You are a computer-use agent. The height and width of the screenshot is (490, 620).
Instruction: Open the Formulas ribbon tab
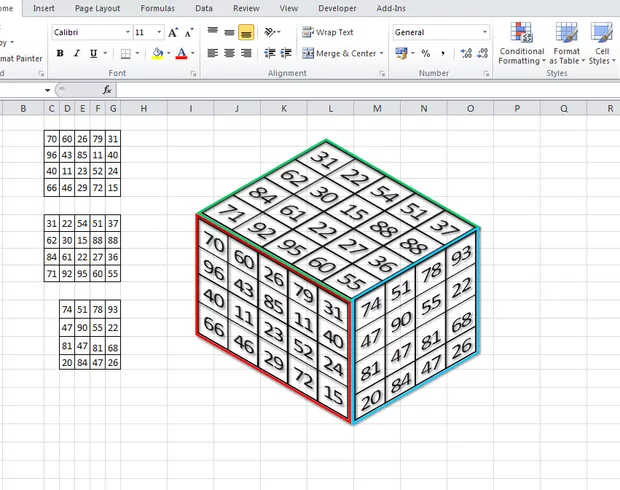coord(157,8)
